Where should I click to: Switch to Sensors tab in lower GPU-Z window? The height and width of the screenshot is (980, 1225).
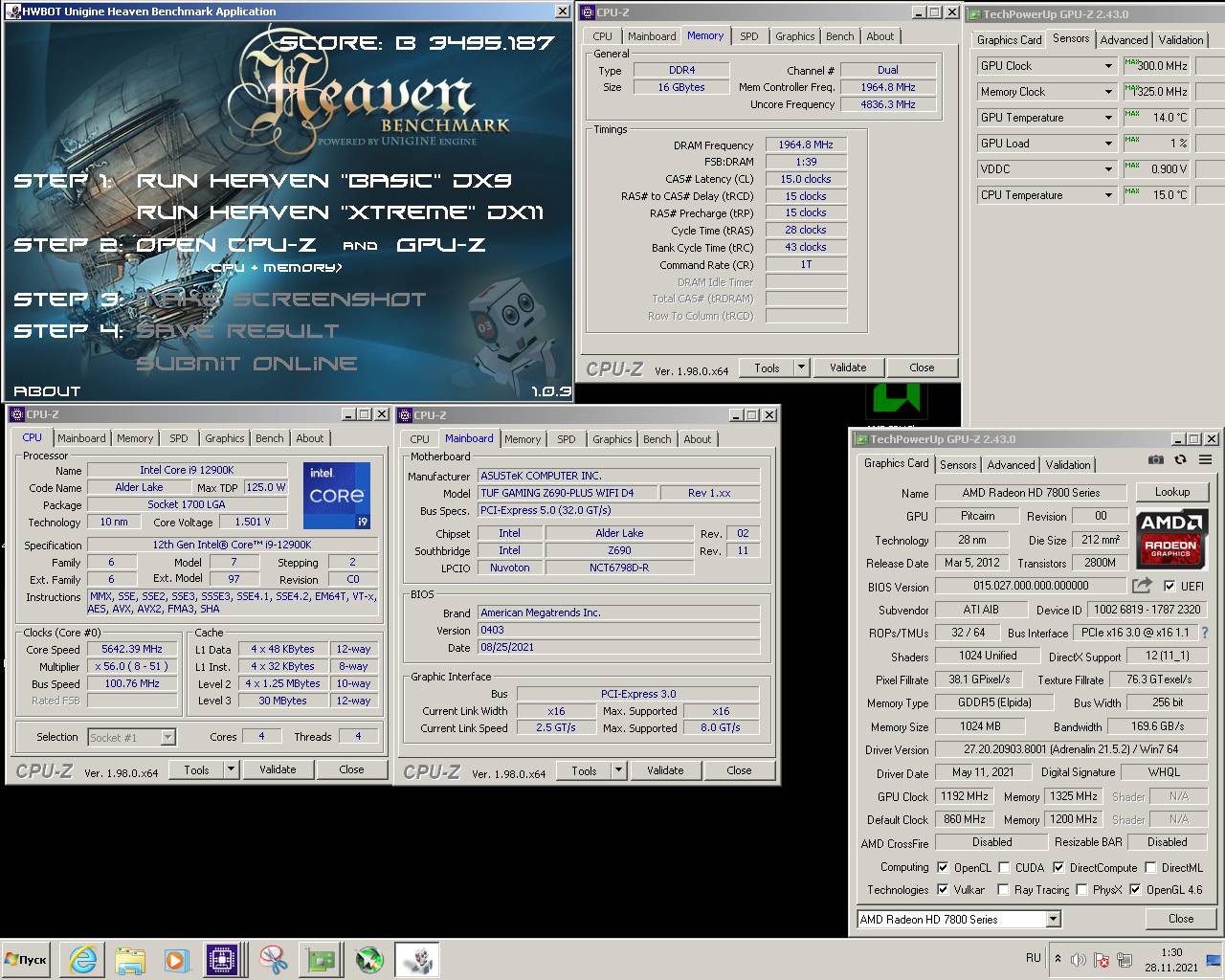pos(958,465)
